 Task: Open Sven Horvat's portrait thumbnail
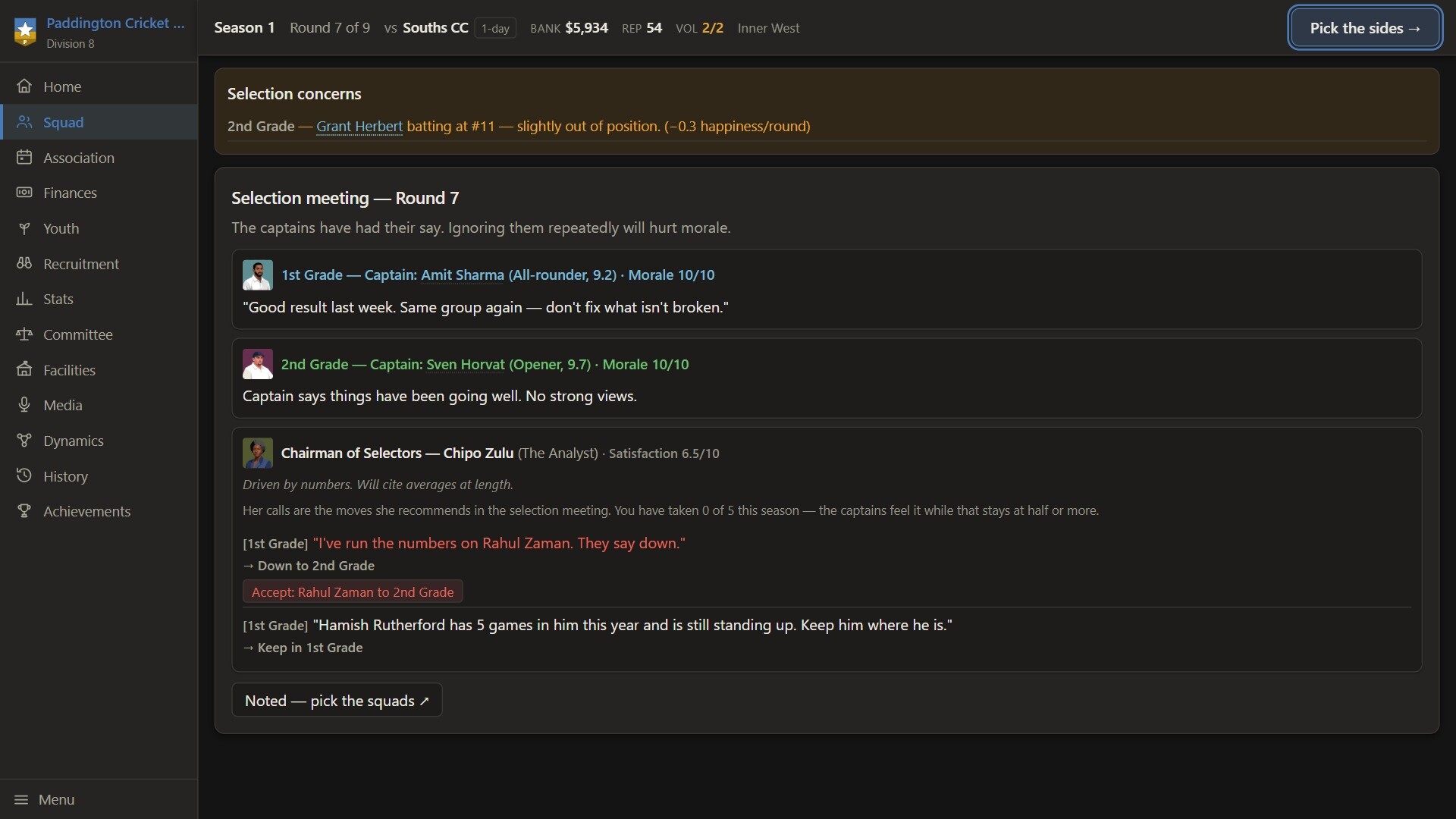coord(258,365)
